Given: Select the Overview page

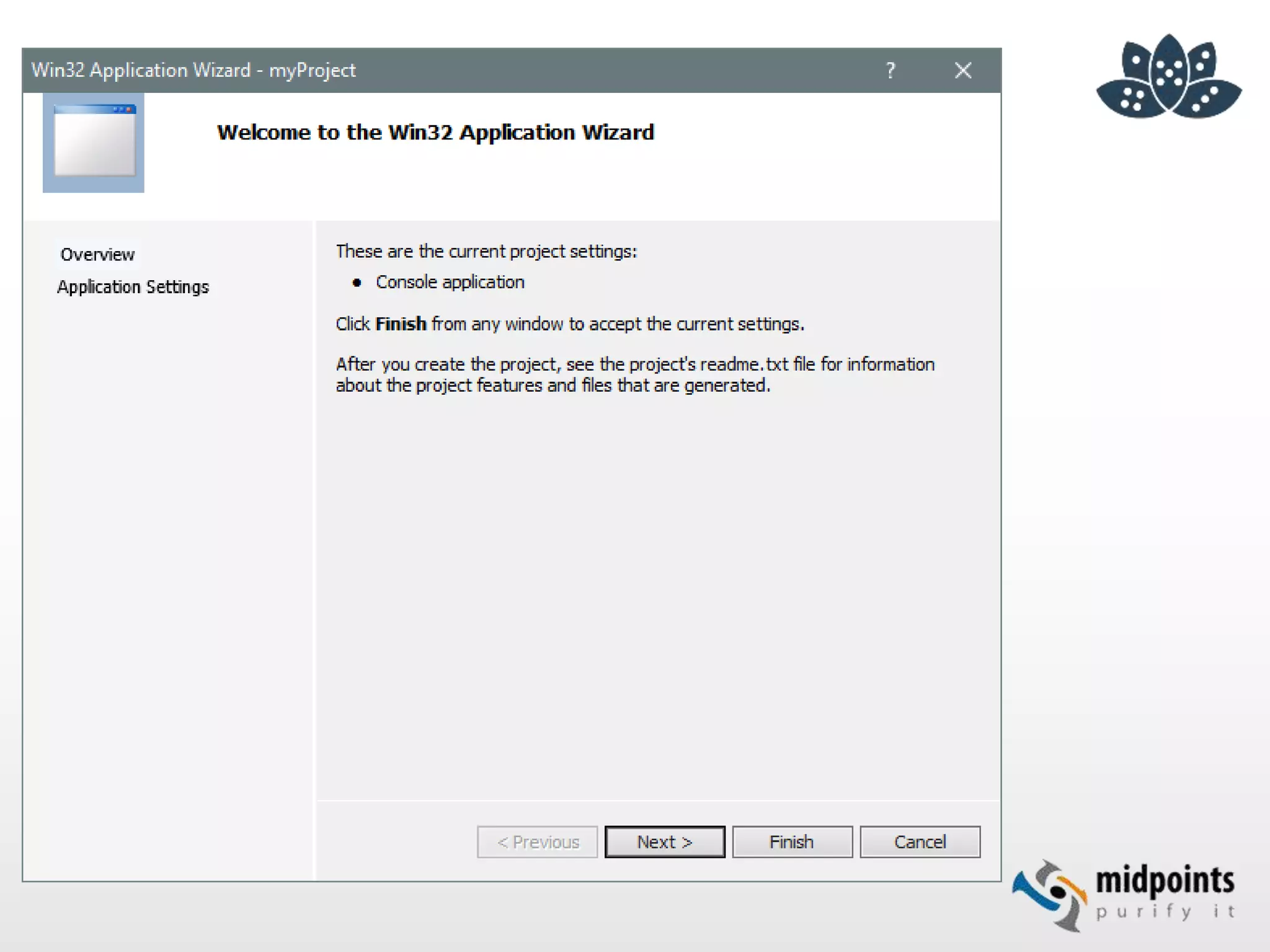Looking at the screenshot, I should (x=97, y=254).
